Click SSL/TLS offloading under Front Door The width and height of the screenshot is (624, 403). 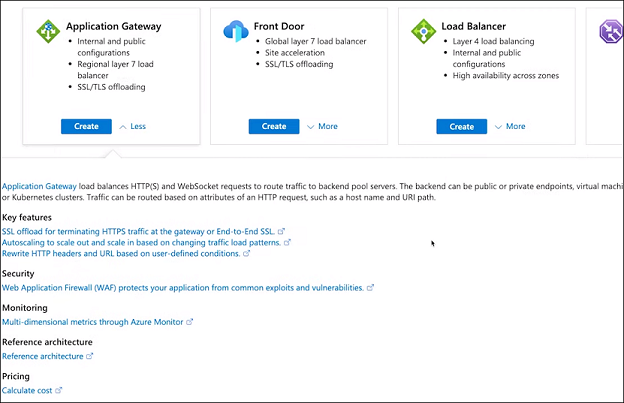[299, 64]
